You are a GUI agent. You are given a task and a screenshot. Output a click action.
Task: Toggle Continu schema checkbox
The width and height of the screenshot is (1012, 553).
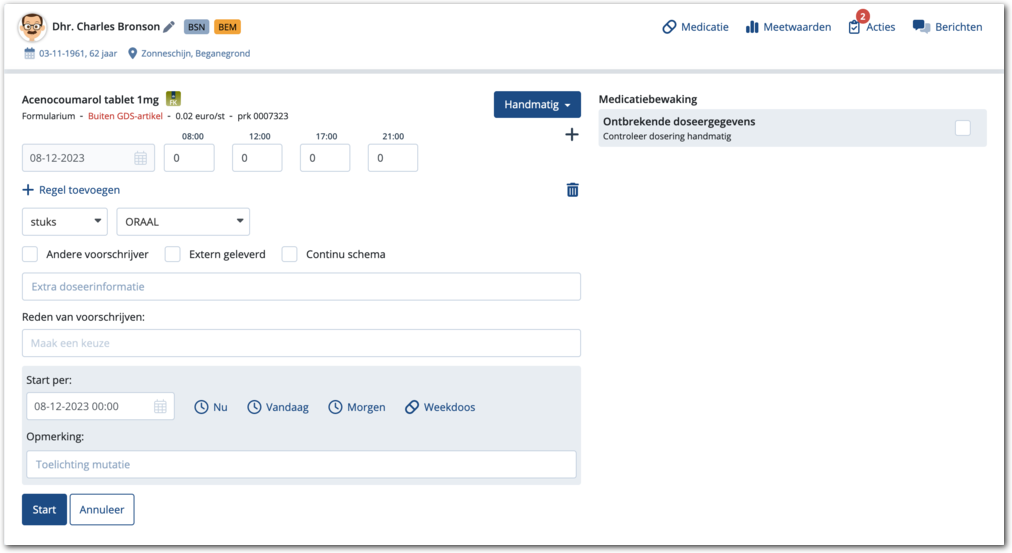point(290,254)
